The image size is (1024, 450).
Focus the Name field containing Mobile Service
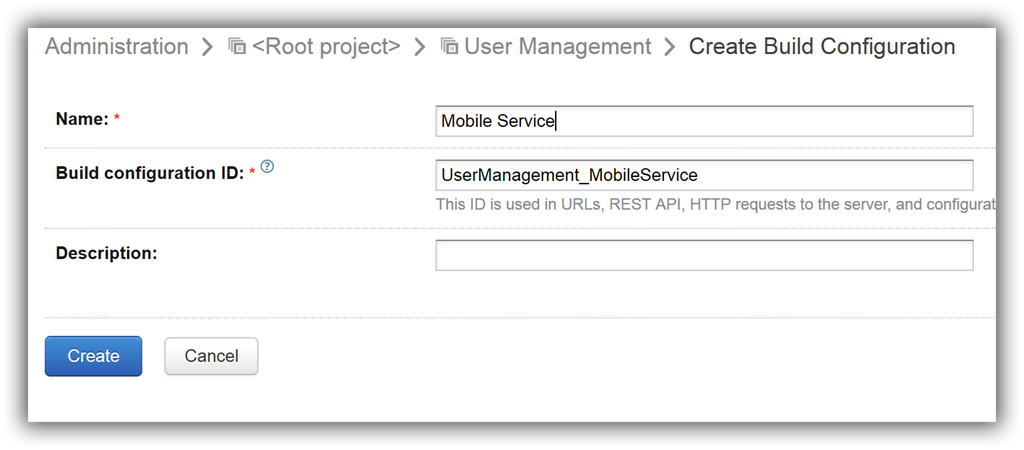pyautogui.click(x=704, y=121)
